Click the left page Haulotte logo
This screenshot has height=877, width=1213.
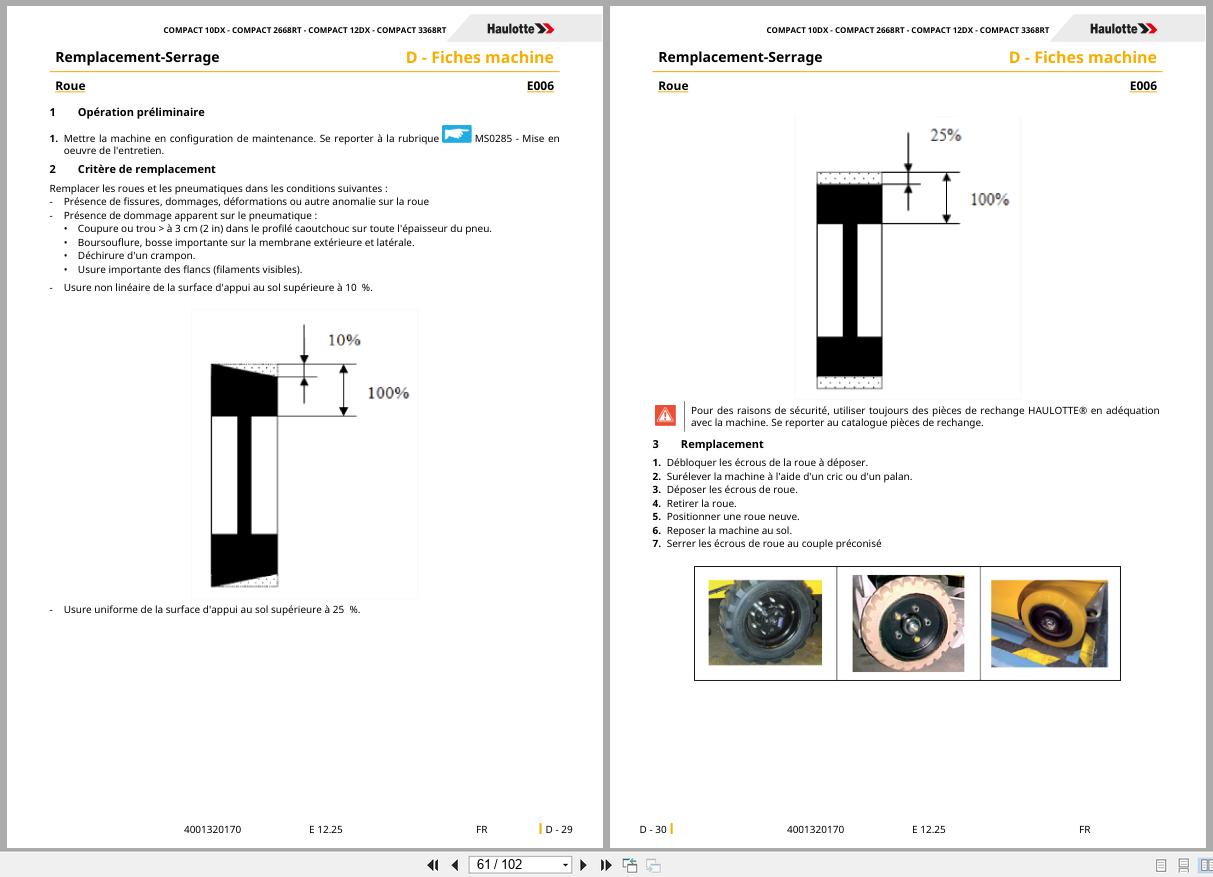pos(520,29)
